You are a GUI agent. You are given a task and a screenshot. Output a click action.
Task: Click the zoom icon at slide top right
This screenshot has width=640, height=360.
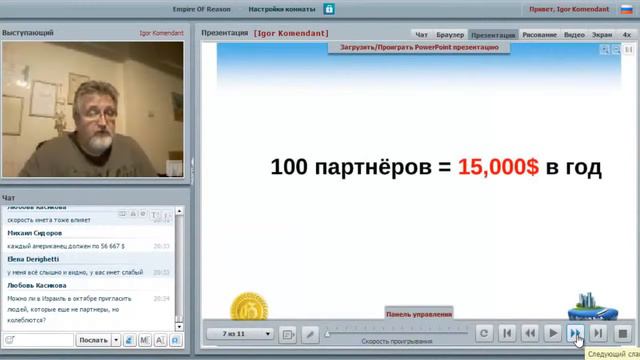[604, 50]
